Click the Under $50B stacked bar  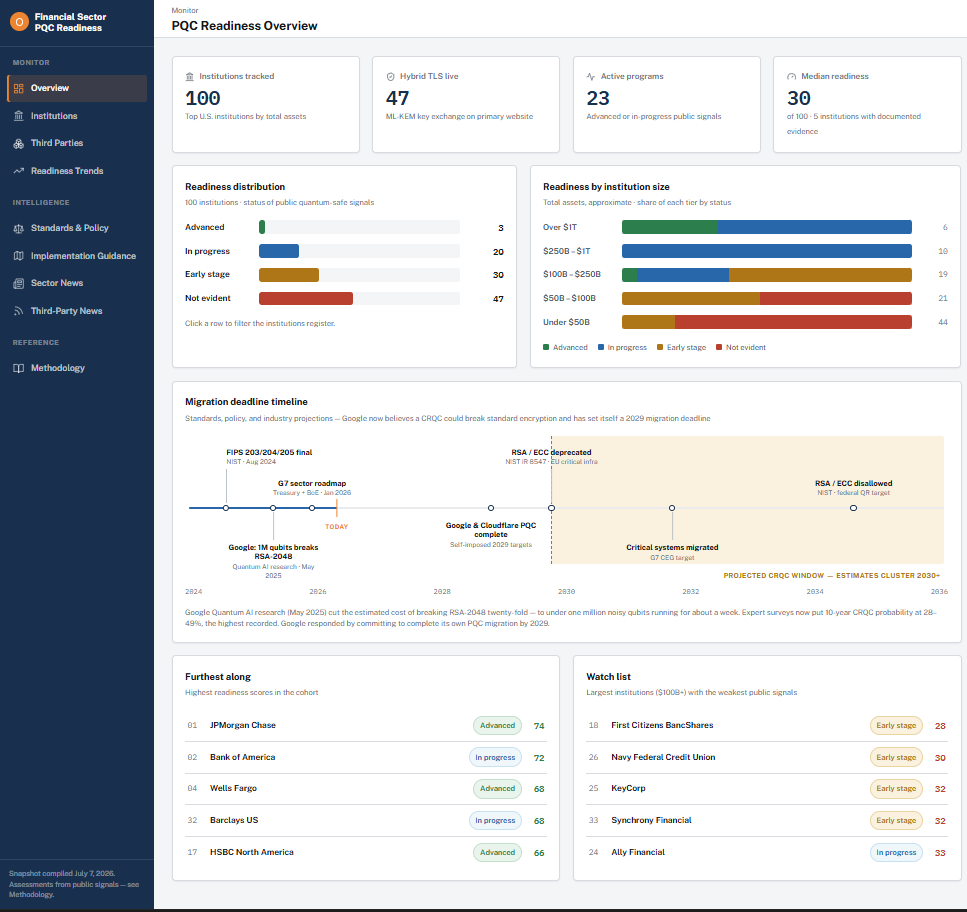(767, 322)
